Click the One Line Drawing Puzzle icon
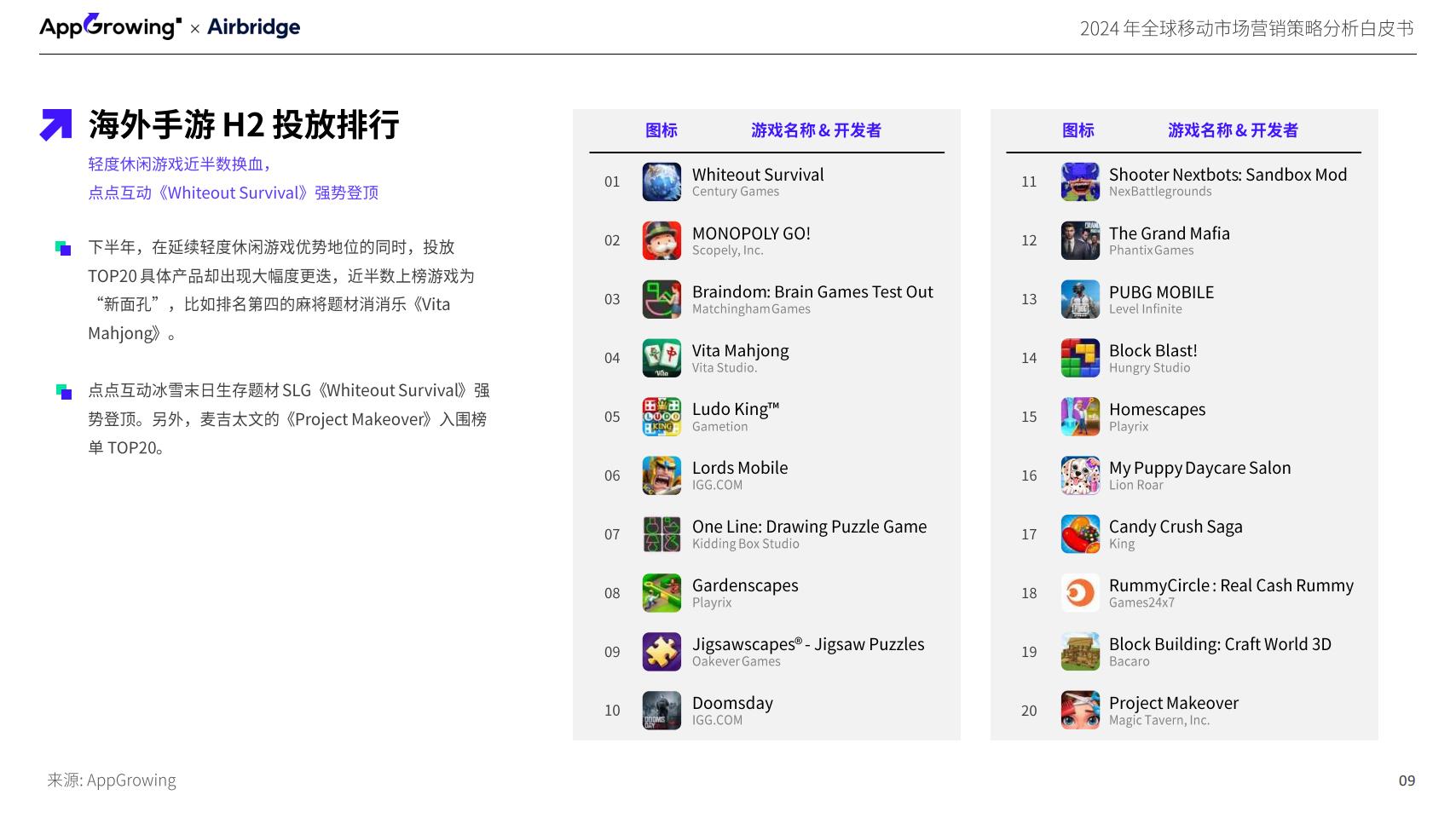 point(662,534)
